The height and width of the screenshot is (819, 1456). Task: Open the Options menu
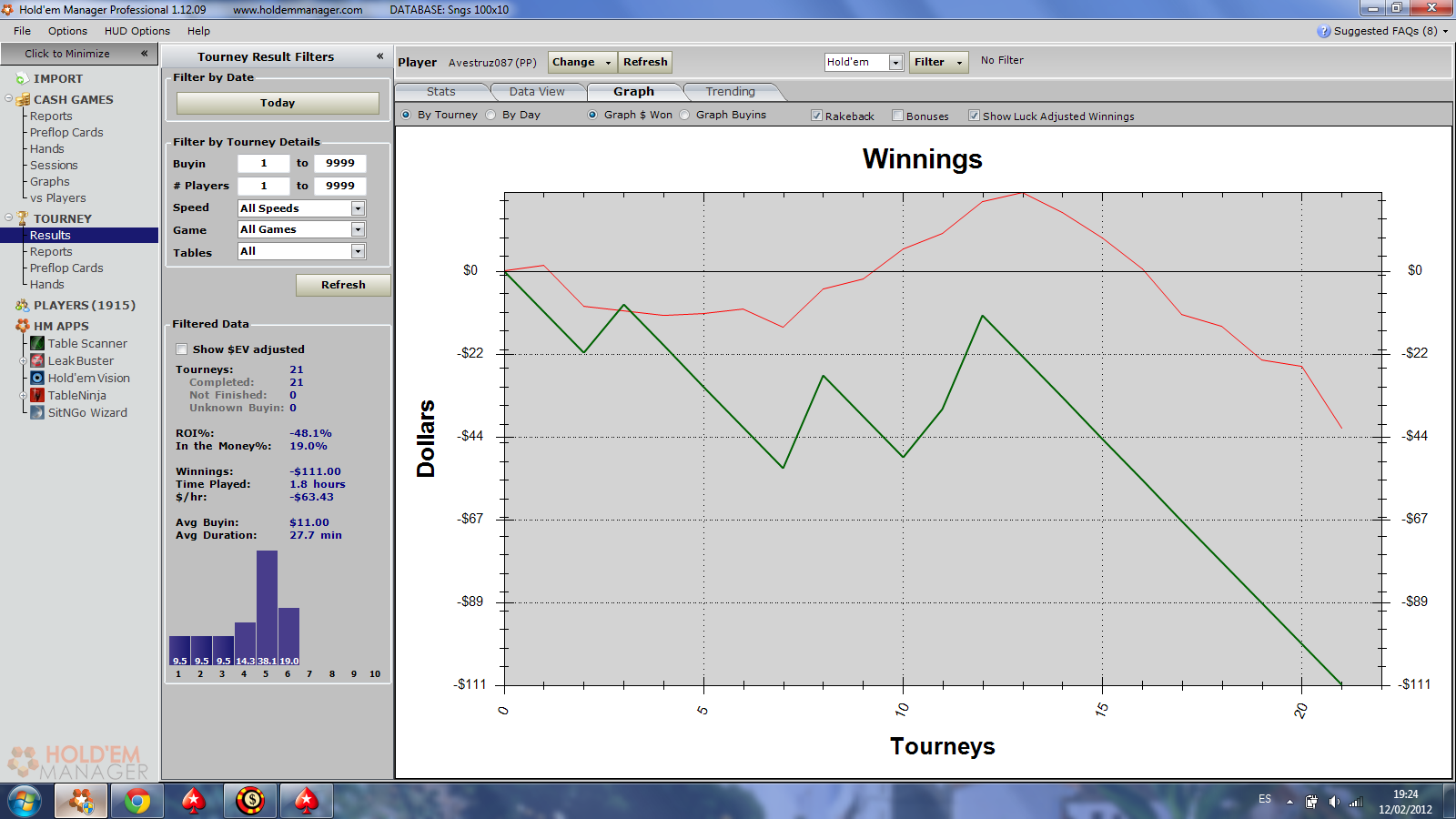pyautogui.click(x=67, y=31)
